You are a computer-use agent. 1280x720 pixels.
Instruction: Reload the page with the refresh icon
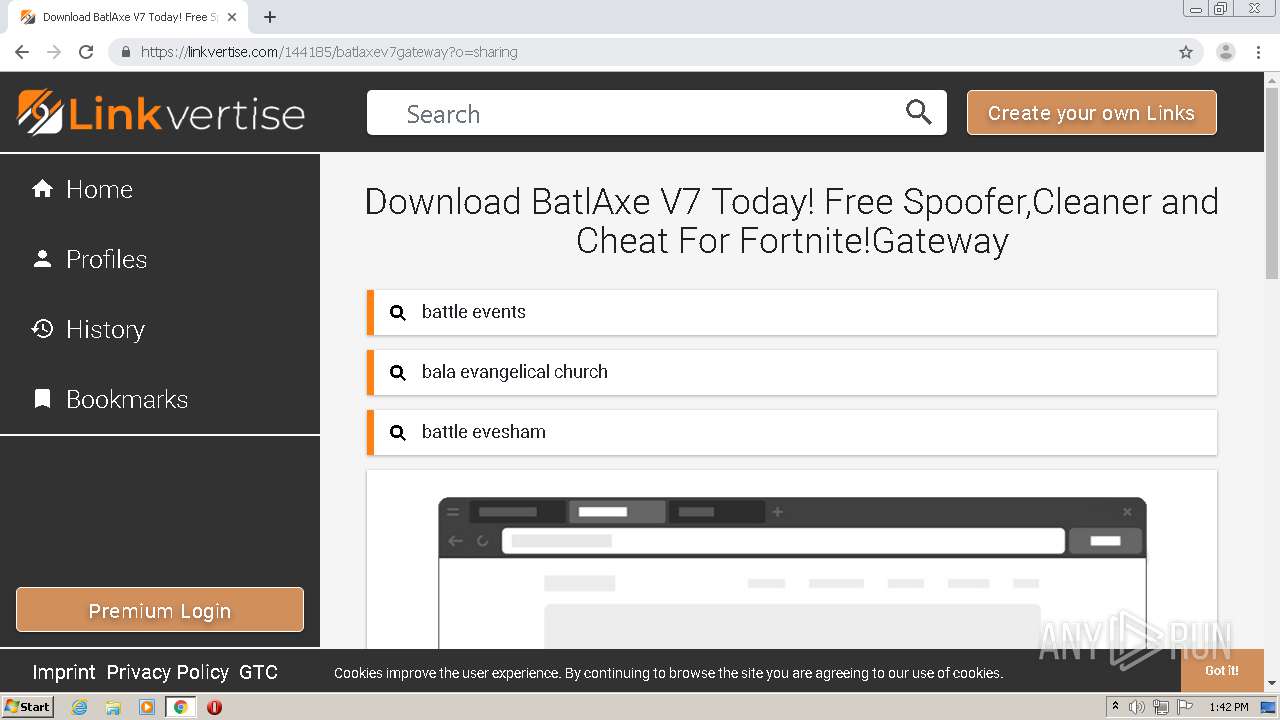pyautogui.click(x=86, y=52)
